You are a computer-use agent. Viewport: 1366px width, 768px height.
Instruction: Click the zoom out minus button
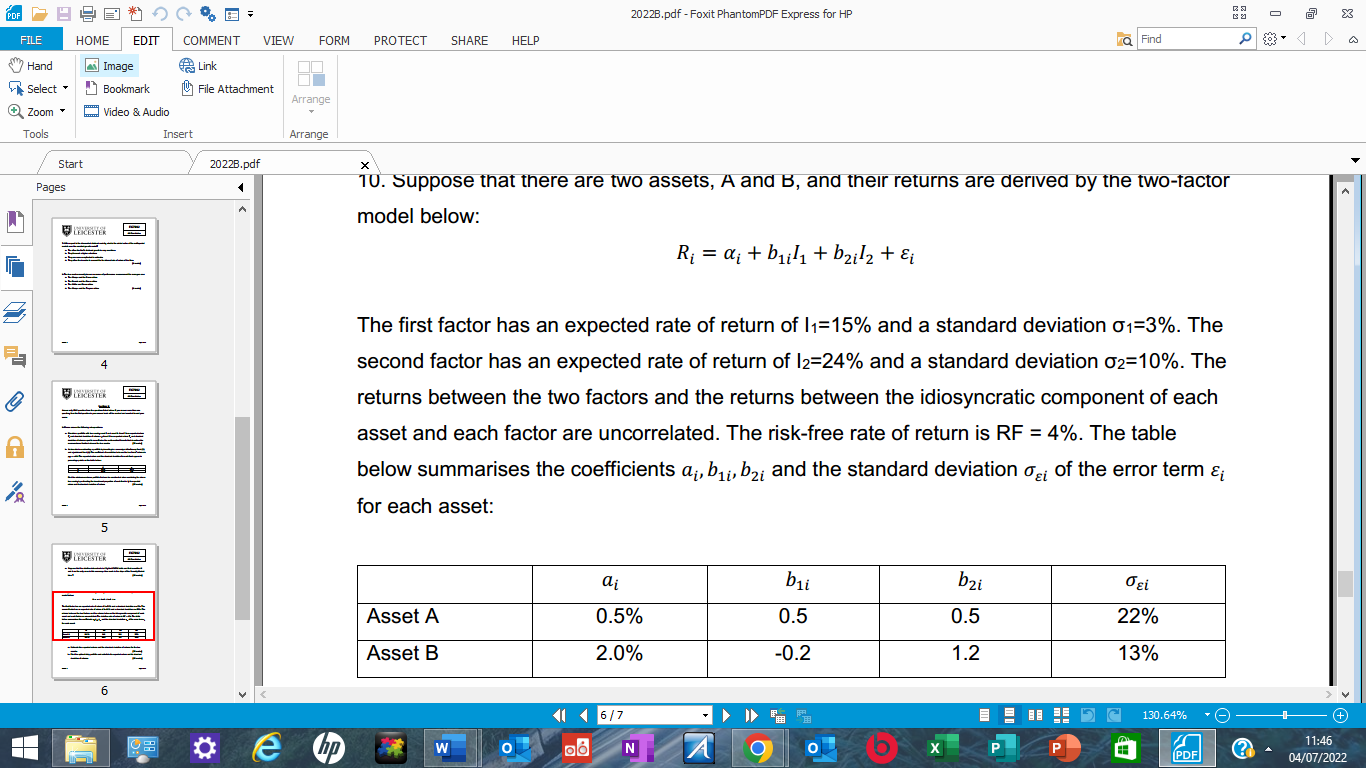(x=1222, y=715)
